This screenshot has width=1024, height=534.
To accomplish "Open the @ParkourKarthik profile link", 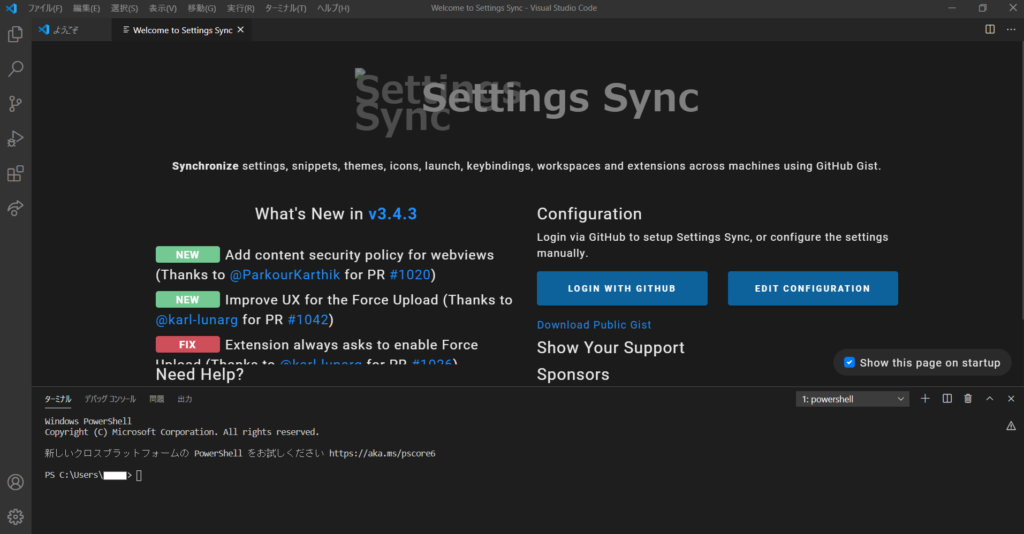I will click(285, 275).
